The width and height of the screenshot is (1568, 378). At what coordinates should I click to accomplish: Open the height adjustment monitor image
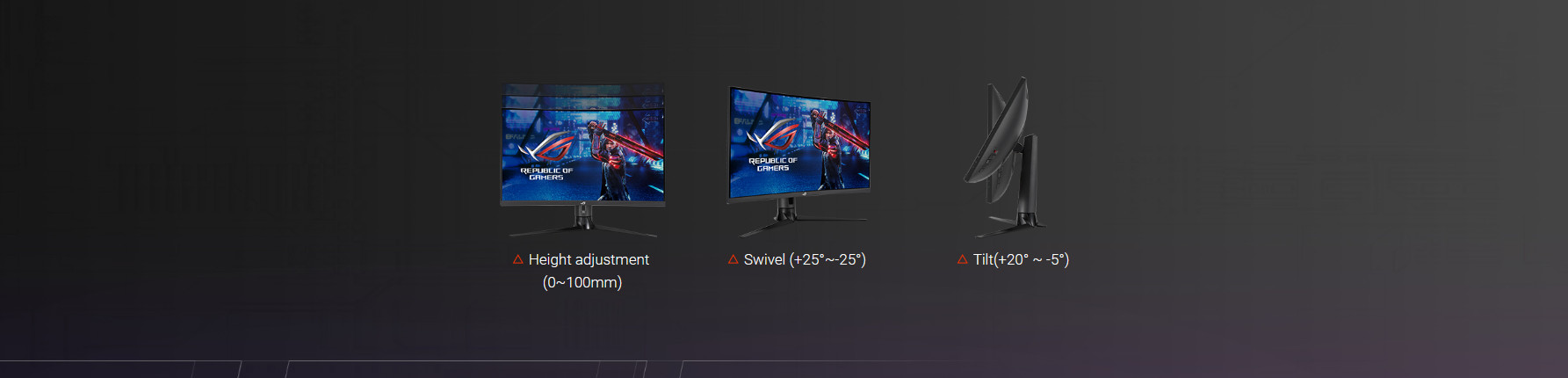(582, 160)
